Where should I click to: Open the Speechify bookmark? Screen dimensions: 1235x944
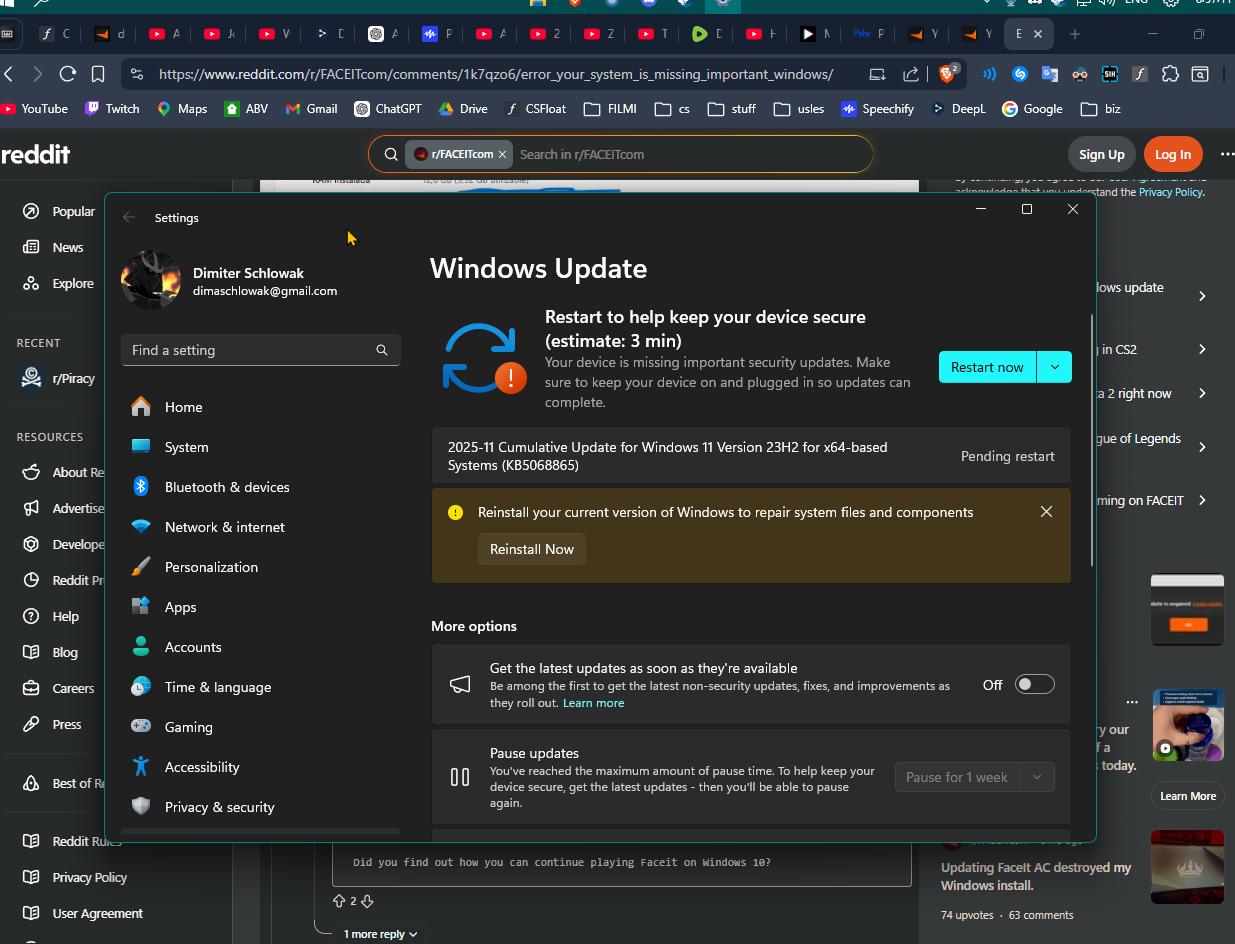click(x=877, y=108)
